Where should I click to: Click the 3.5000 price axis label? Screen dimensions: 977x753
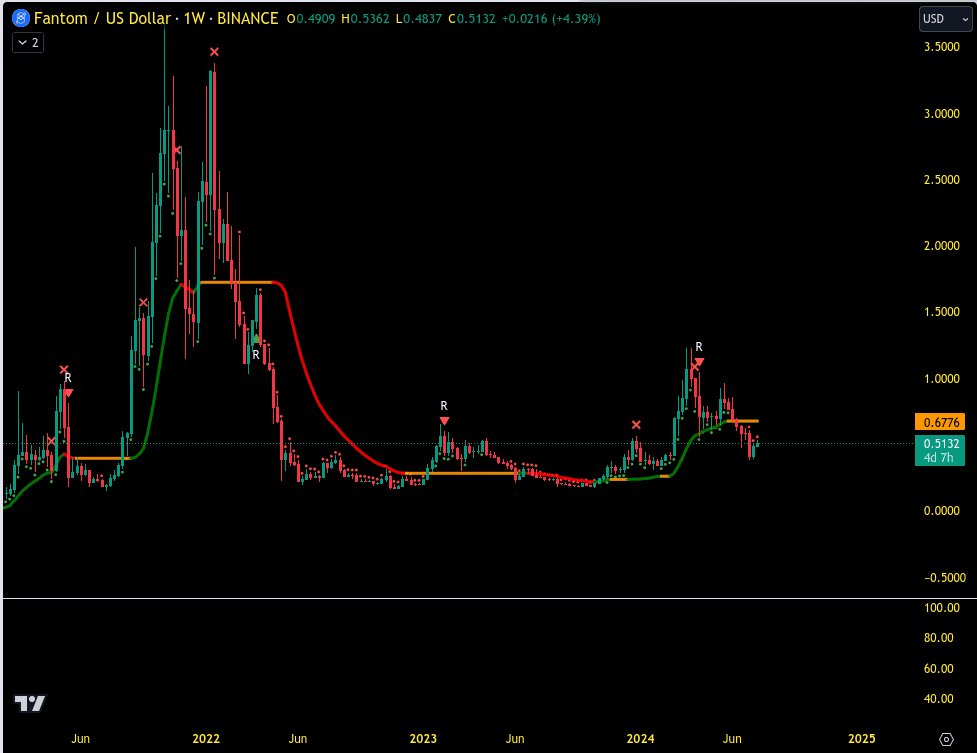pyautogui.click(x=941, y=47)
